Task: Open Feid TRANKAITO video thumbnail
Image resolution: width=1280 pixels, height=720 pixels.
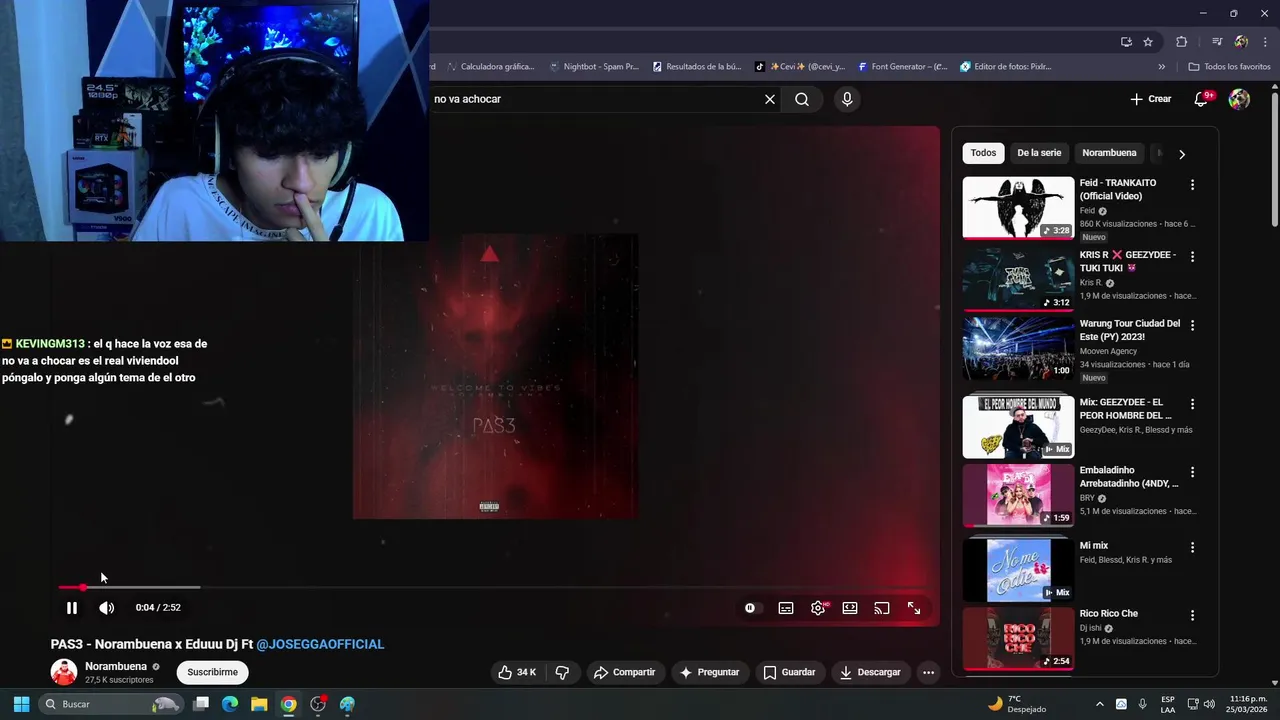Action: 1018,208
